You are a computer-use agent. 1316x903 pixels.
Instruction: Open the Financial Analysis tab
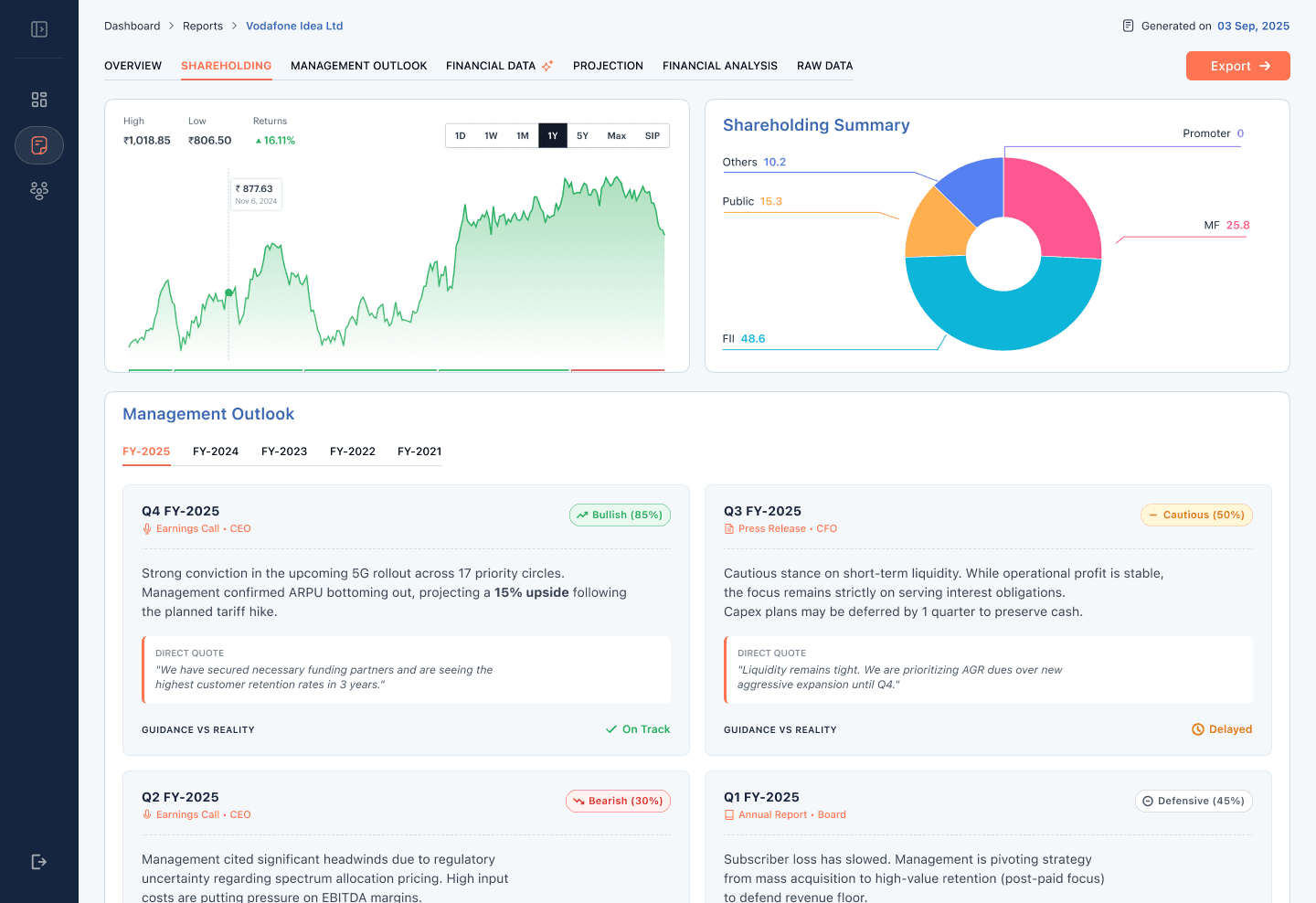[720, 66]
